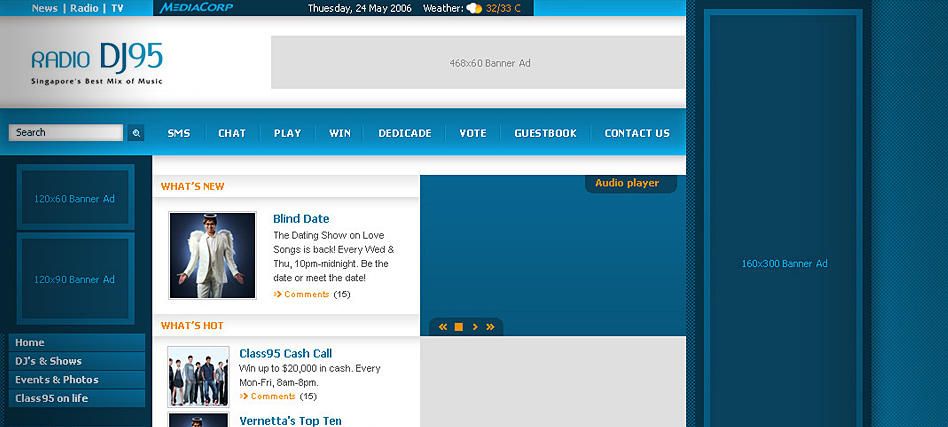The image size is (948, 427).
Task: Open the CHAT navigation item
Action: (232, 134)
